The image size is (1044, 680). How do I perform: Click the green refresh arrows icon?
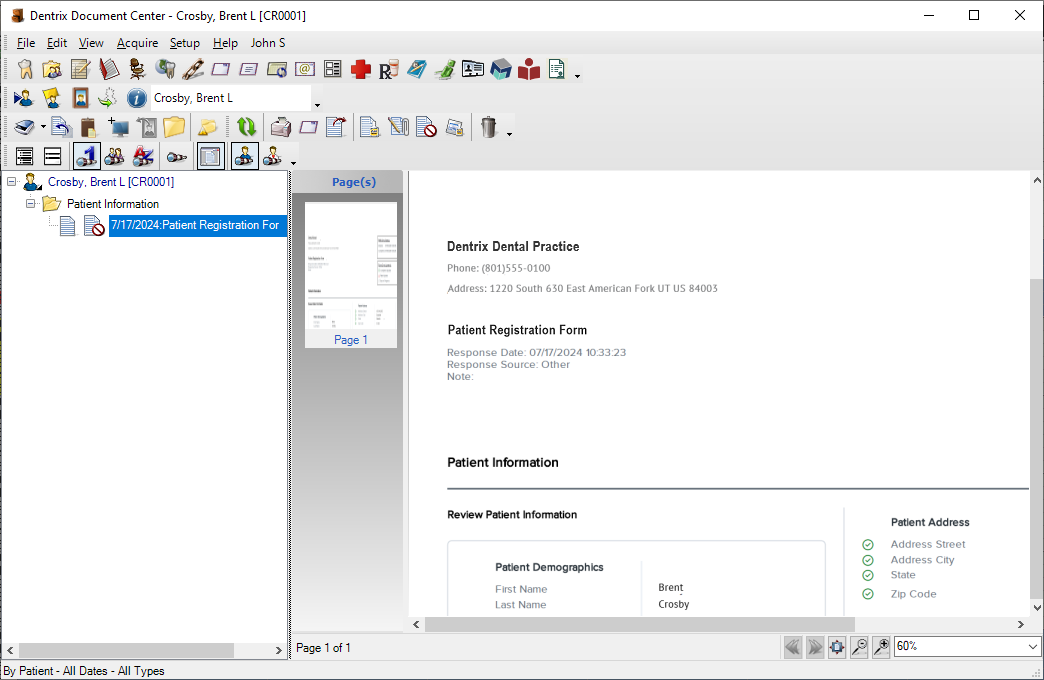click(246, 127)
